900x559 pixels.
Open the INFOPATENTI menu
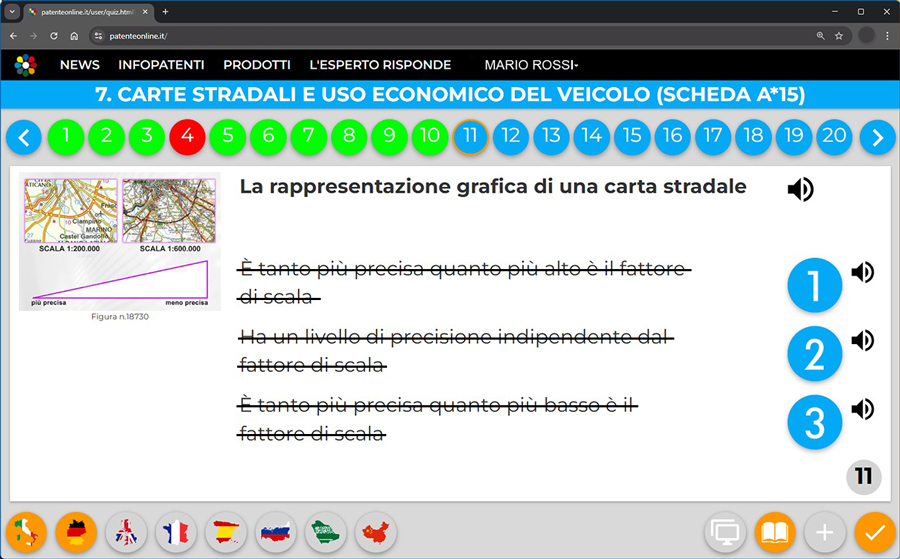click(x=161, y=65)
